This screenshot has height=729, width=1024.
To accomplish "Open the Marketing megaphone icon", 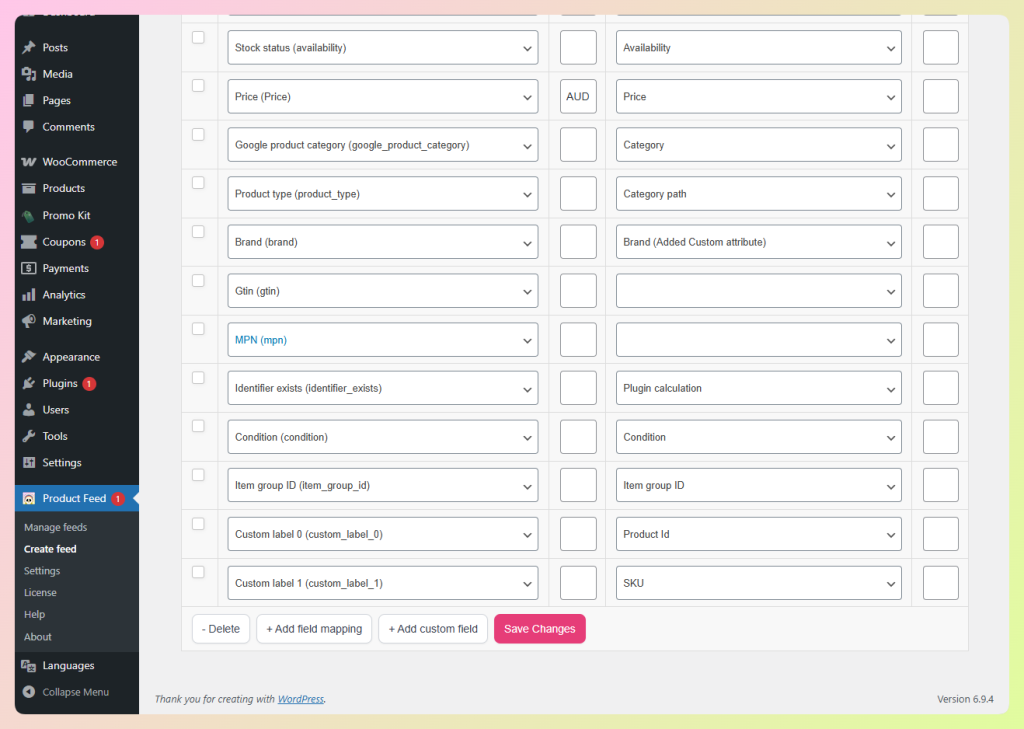I will [27, 321].
